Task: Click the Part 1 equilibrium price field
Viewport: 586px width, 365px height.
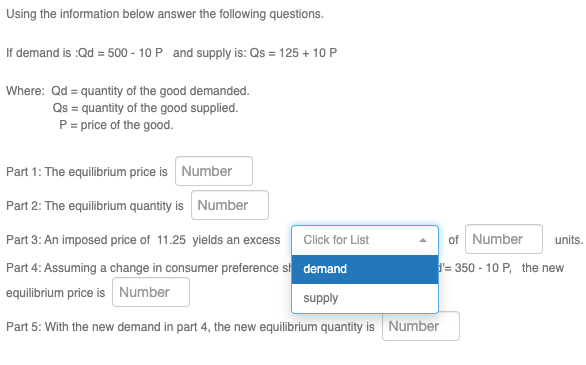Action: coord(214,171)
